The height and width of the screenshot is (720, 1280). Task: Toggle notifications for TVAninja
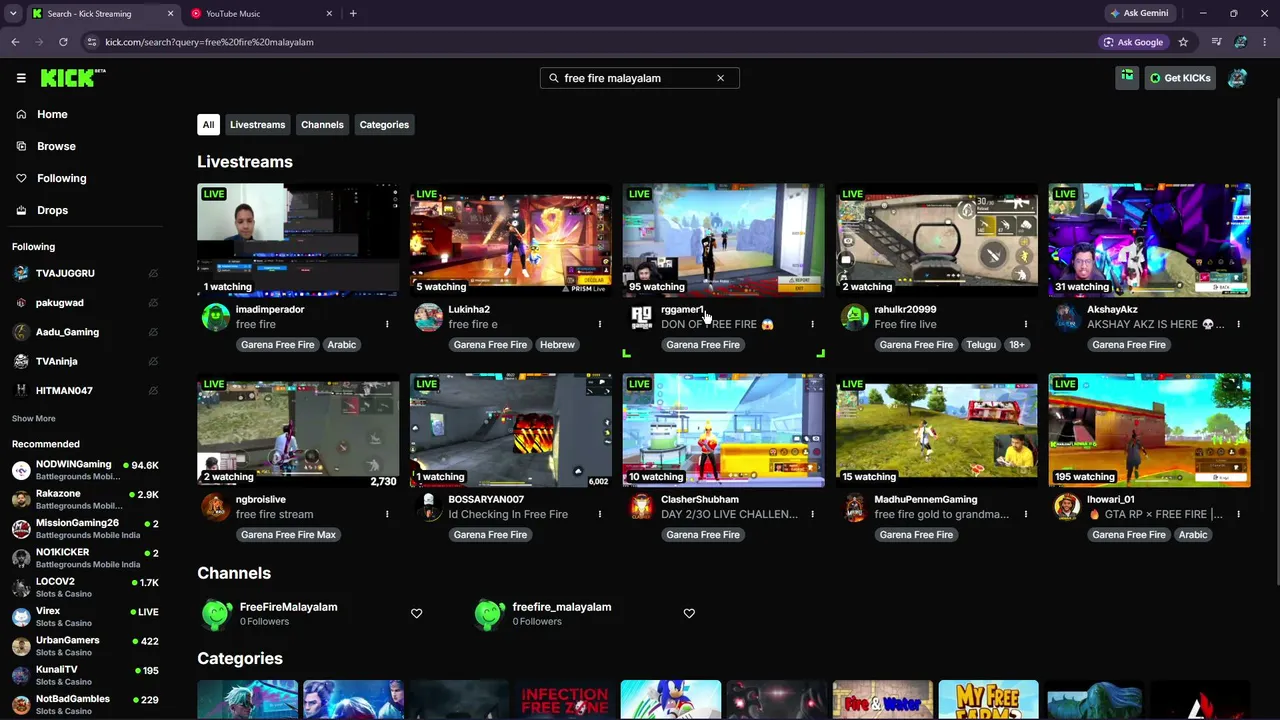(153, 361)
